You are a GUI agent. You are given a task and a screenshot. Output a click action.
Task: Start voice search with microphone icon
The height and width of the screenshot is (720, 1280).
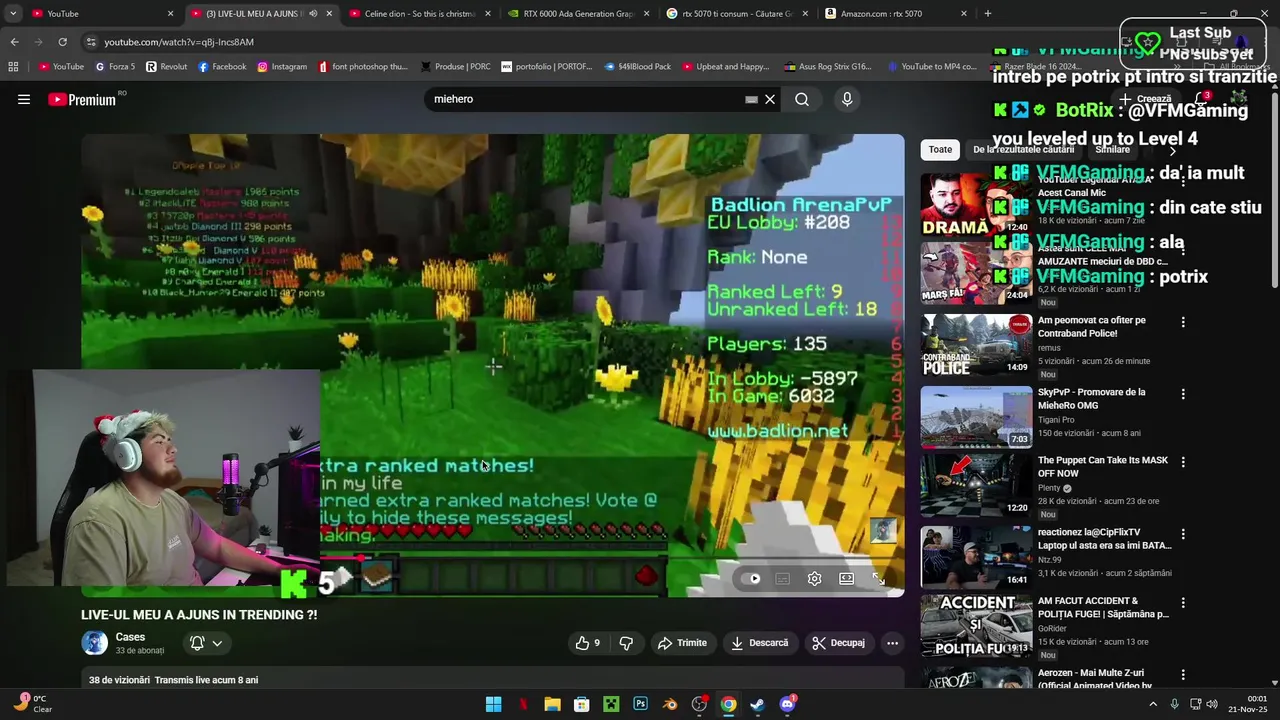tap(847, 99)
